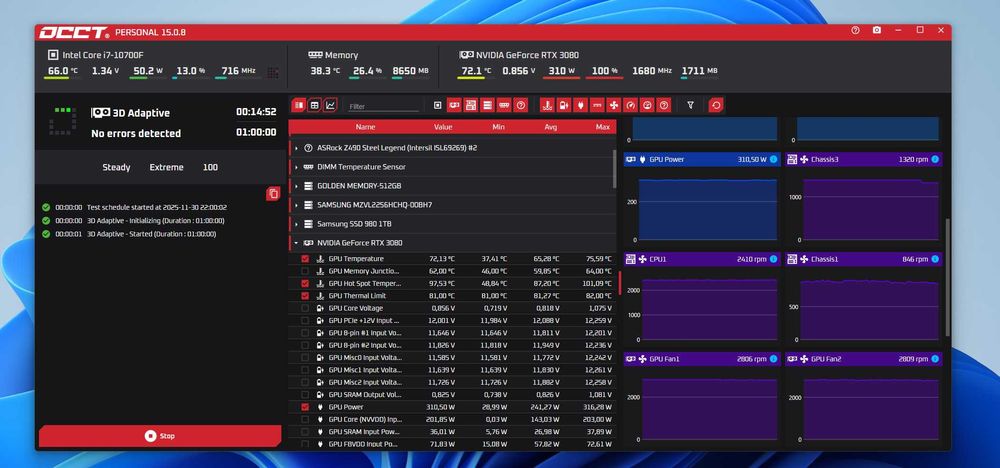Click the funnel filter icon
This screenshot has width=1000, height=468.
690,105
